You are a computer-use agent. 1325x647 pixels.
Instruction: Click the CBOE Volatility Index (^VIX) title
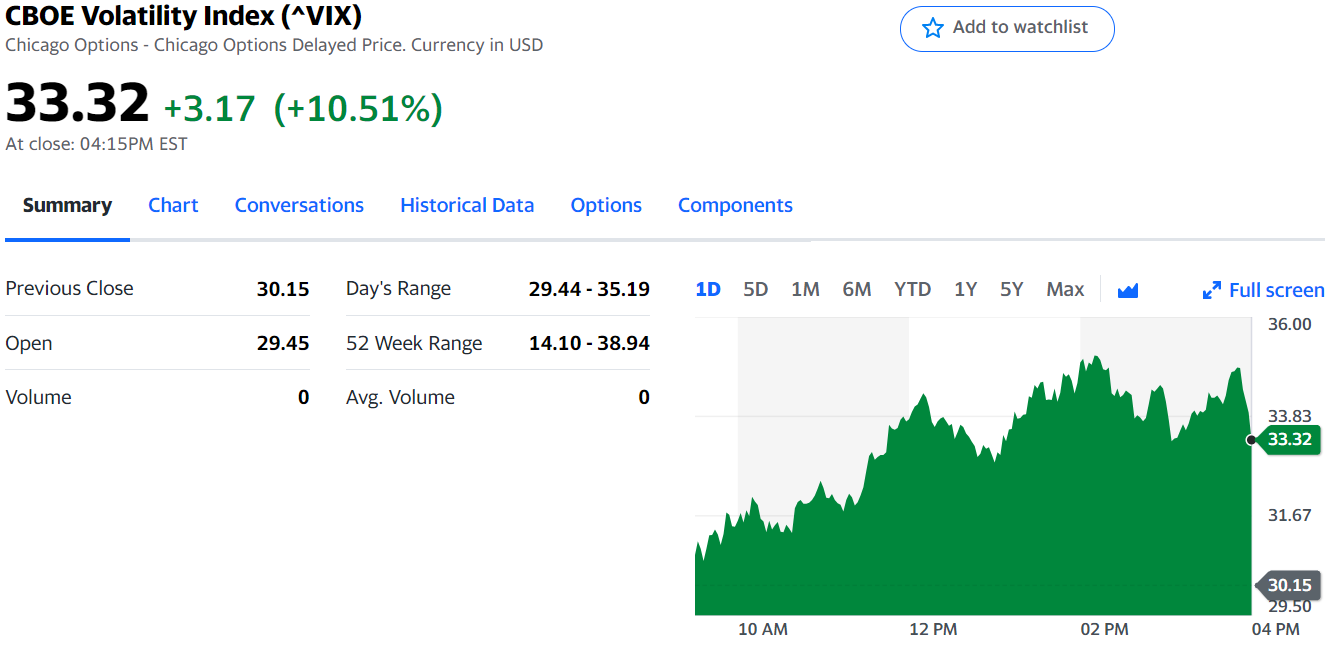click(184, 16)
